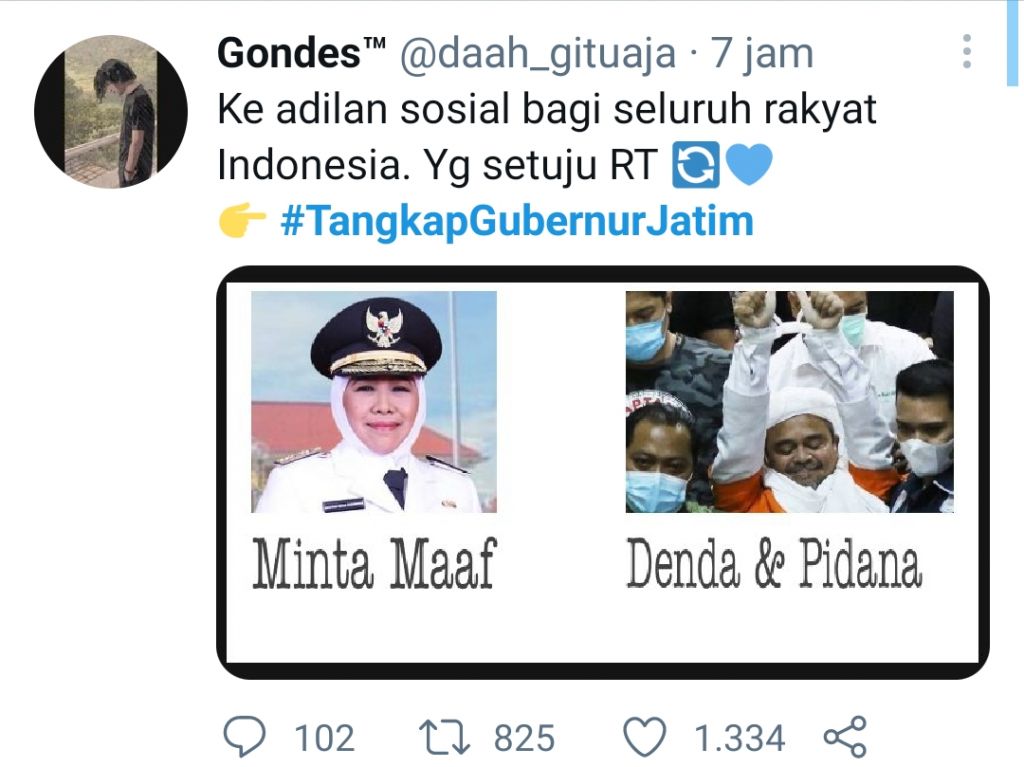Open the share icon
1024x767 pixels.
tap(845, 737)
